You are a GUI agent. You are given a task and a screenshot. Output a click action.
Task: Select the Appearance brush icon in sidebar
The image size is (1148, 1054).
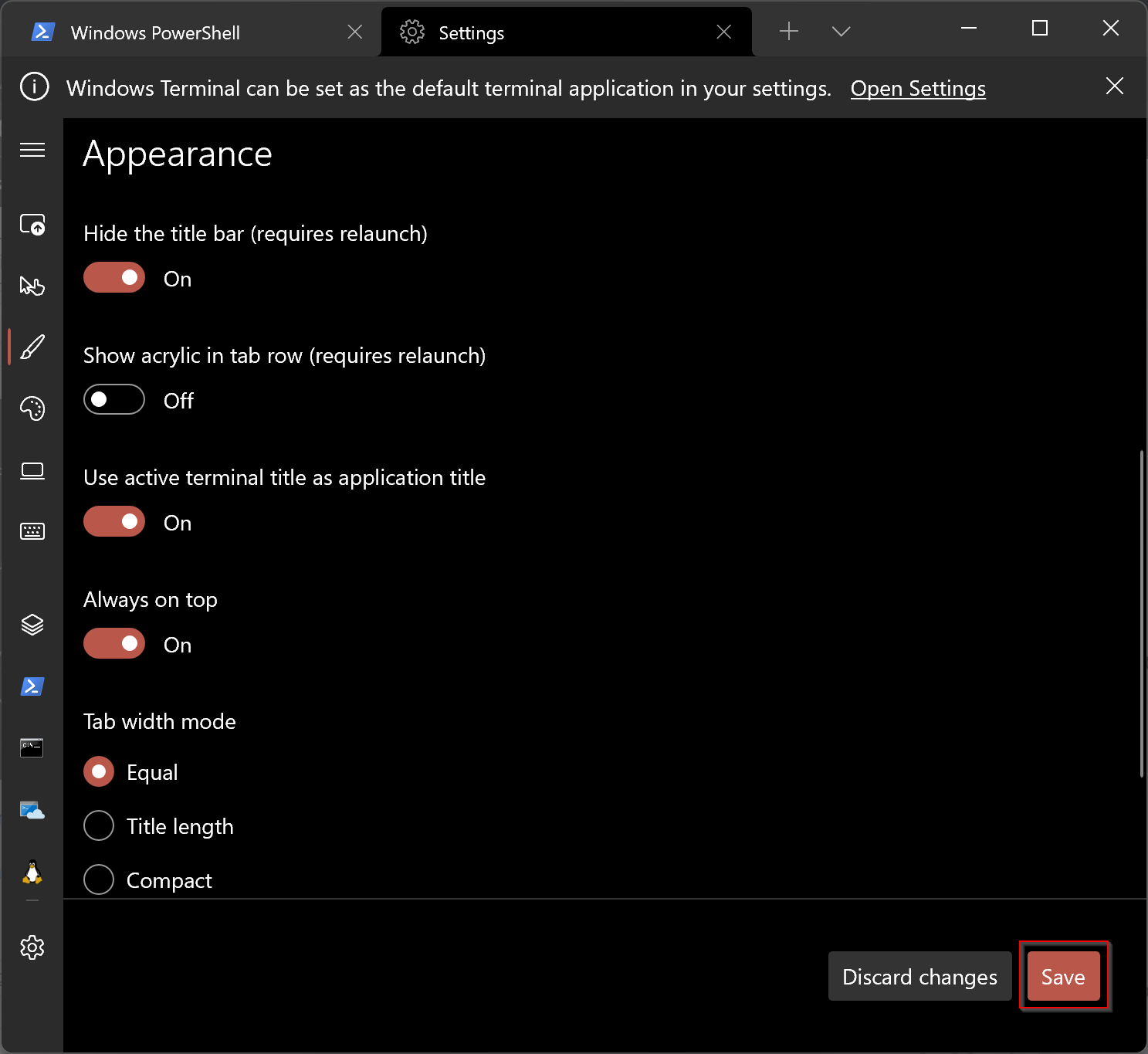[32, 347]
